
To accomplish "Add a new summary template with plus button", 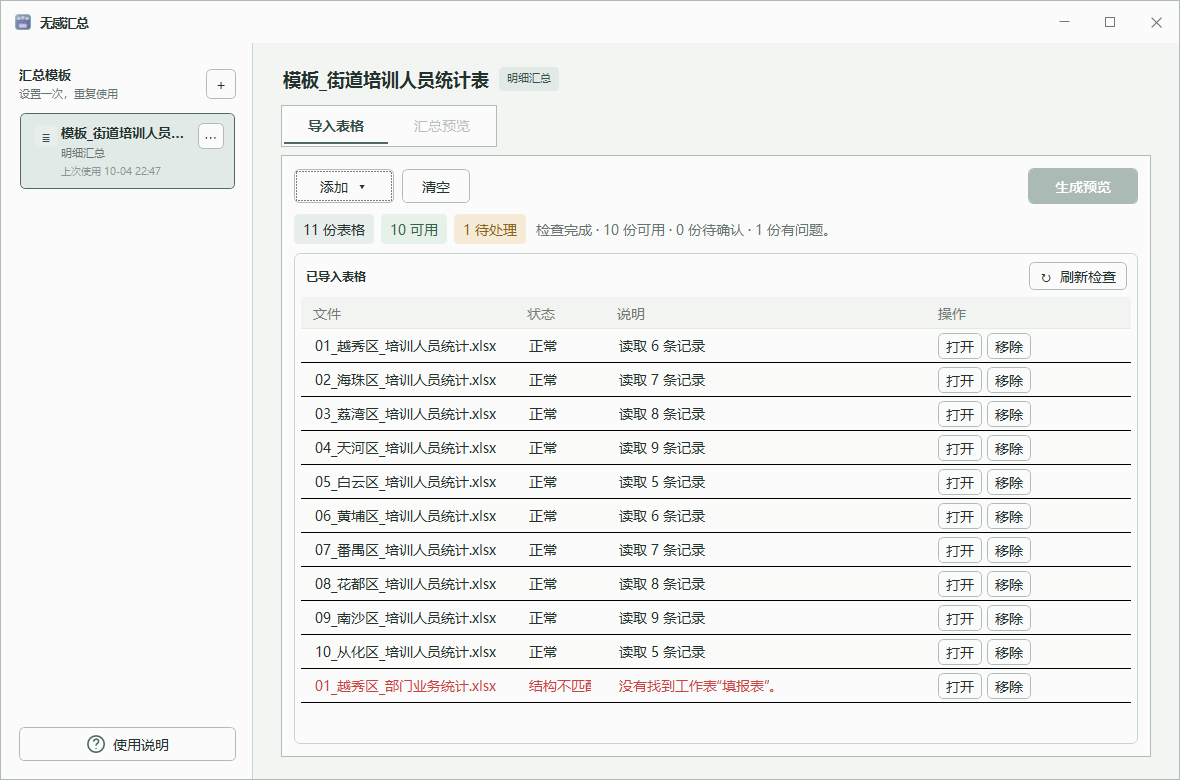I will [220, 84].
